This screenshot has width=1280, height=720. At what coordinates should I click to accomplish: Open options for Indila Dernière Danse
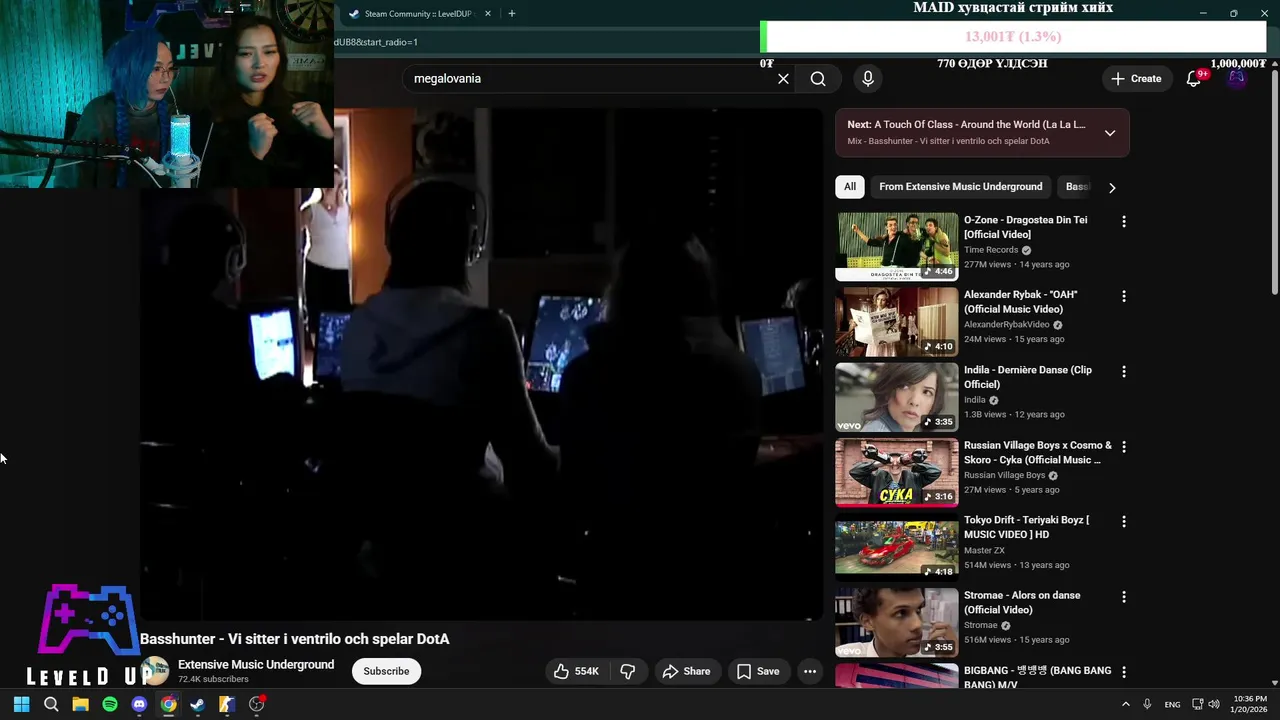pyautogui.click(x=1124, y=371)
